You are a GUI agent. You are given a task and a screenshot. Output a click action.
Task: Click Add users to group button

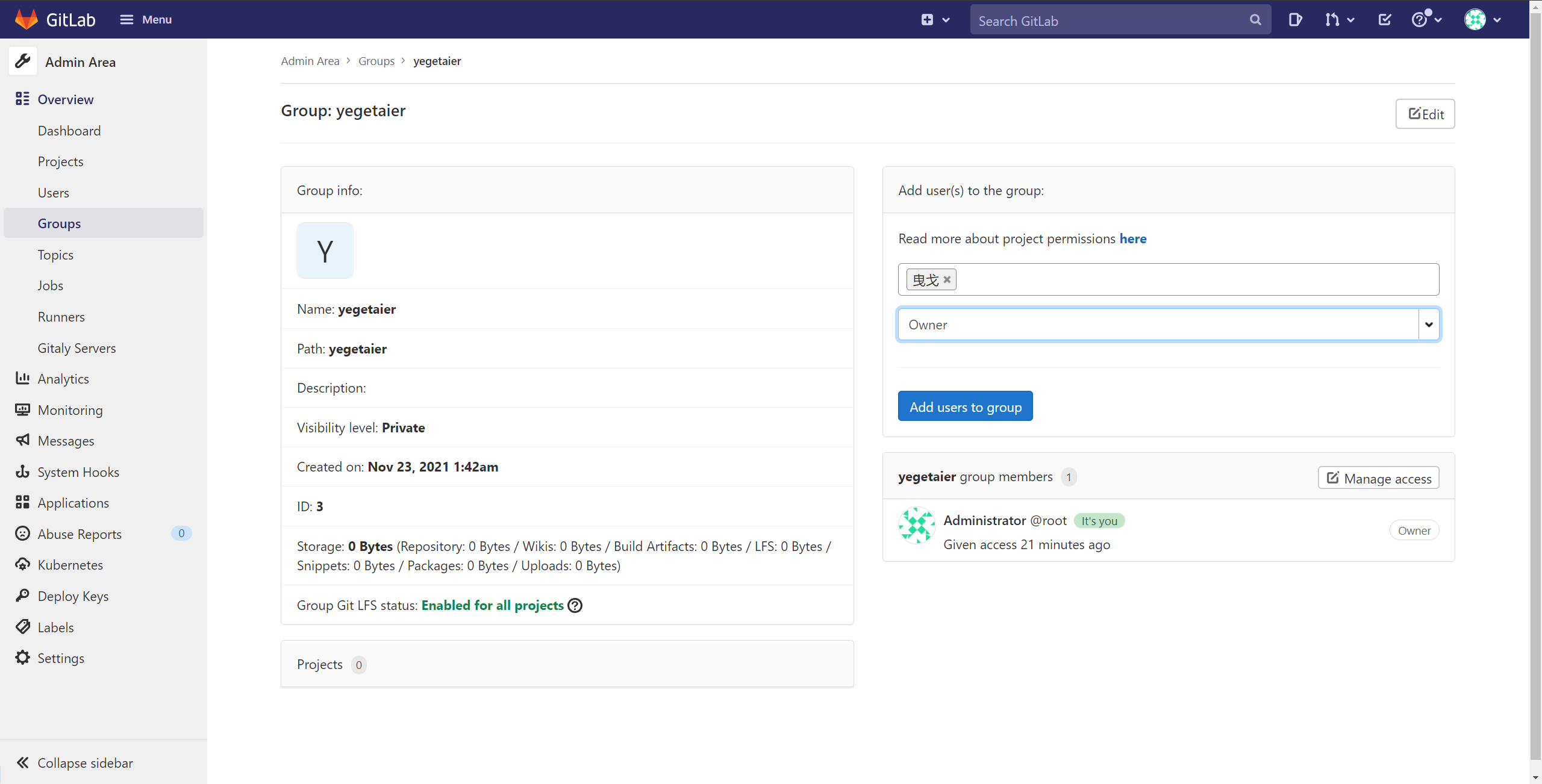click(965, 406)
